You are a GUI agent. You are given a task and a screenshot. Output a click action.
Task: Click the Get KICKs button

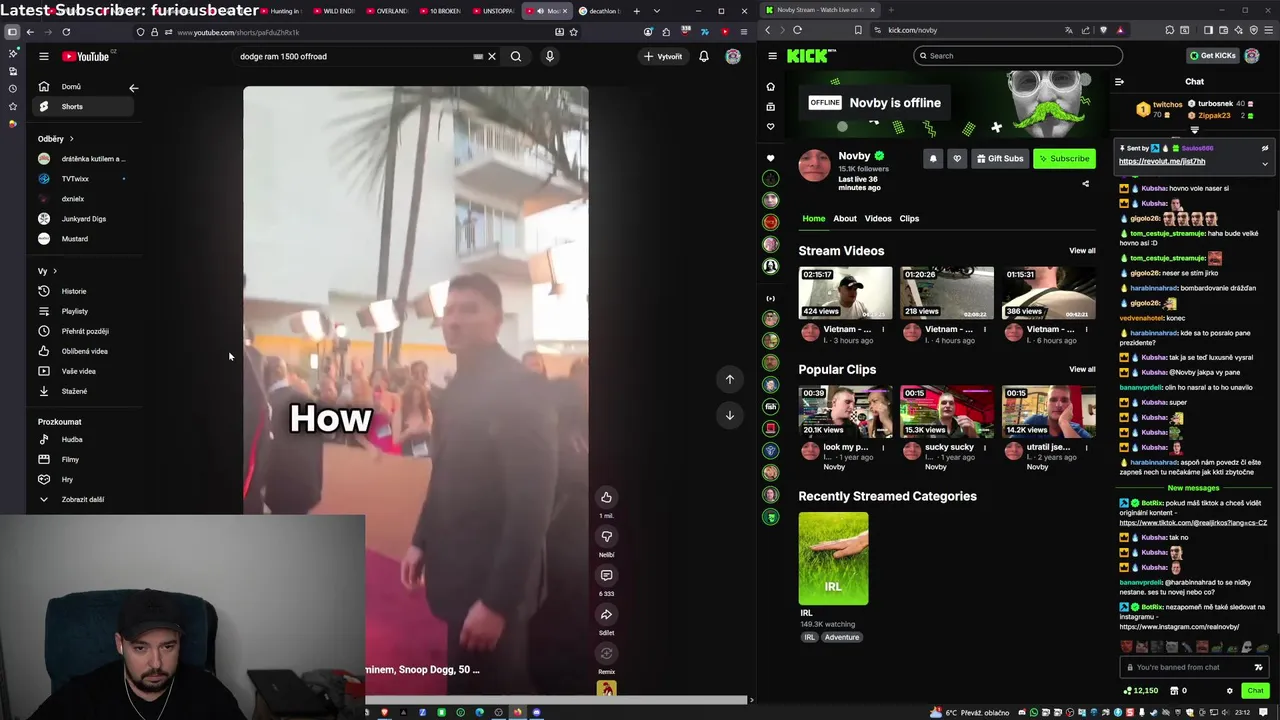point(1212,56)
